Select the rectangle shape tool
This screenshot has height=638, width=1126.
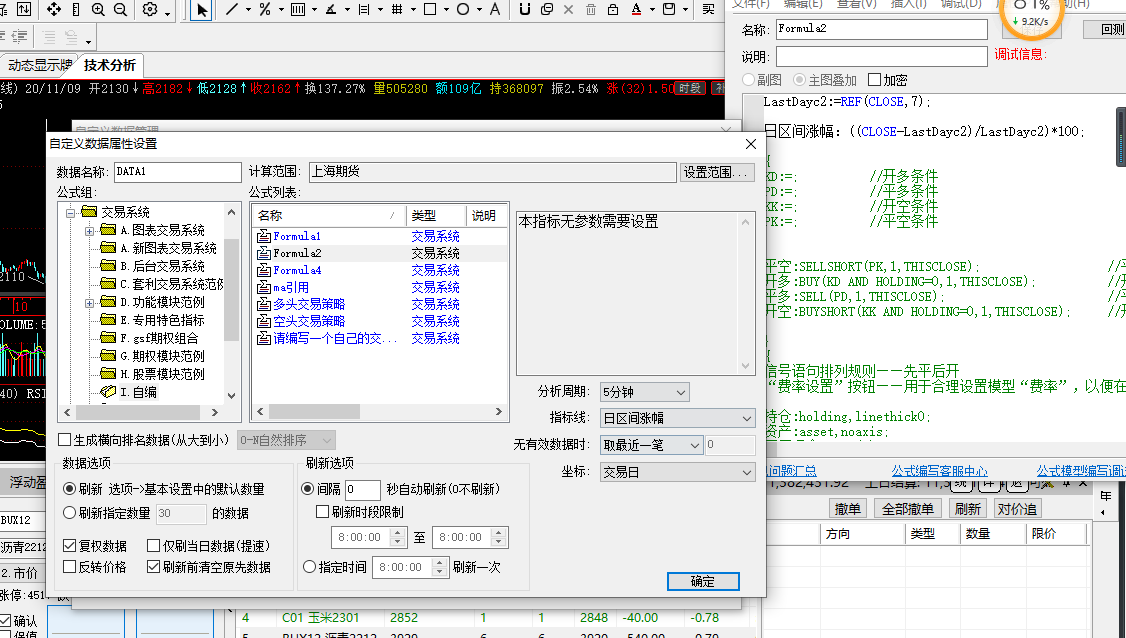[x=430, y=9]
